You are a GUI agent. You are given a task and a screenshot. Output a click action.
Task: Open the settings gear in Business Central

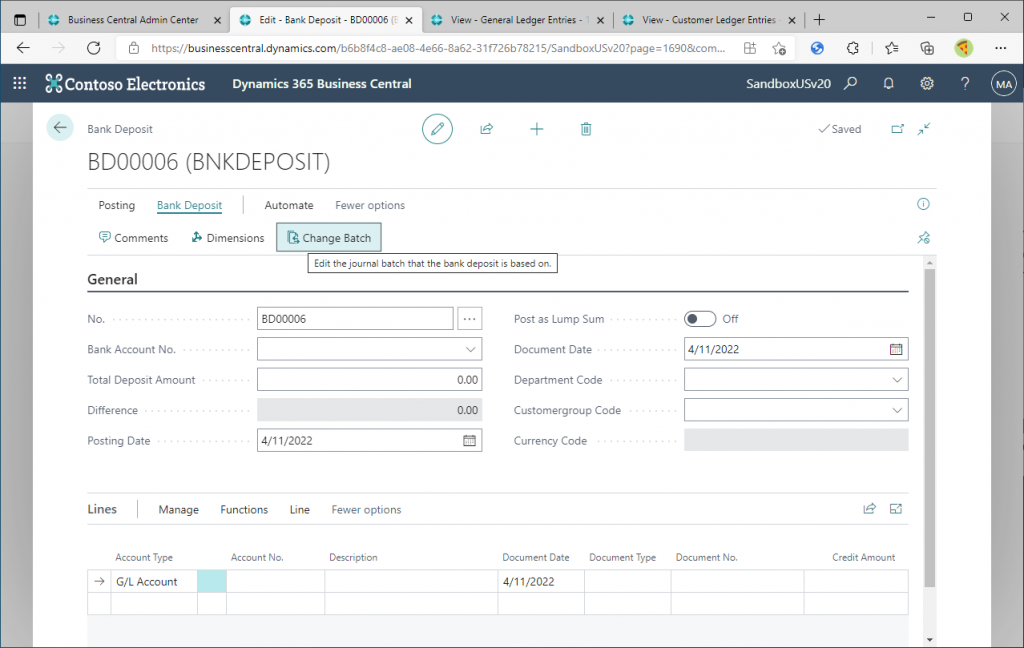[927, 83]
